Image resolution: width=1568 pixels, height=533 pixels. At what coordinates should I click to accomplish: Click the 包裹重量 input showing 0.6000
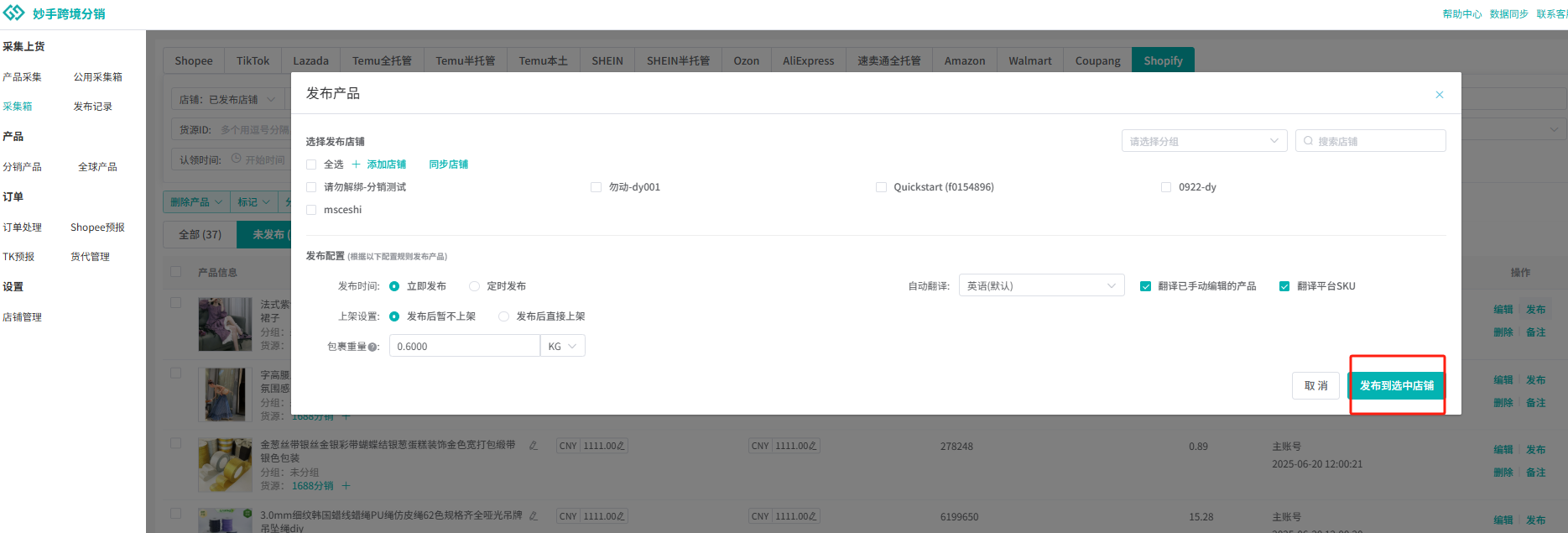click(x=465, y=346)
